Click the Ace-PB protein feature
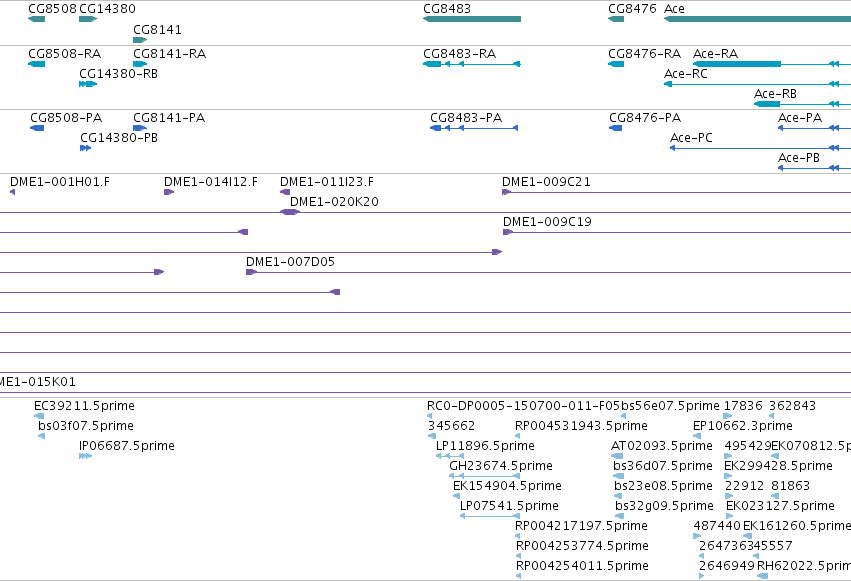The height and width of the screenshot is (581, 851). (x=814, y=168)
